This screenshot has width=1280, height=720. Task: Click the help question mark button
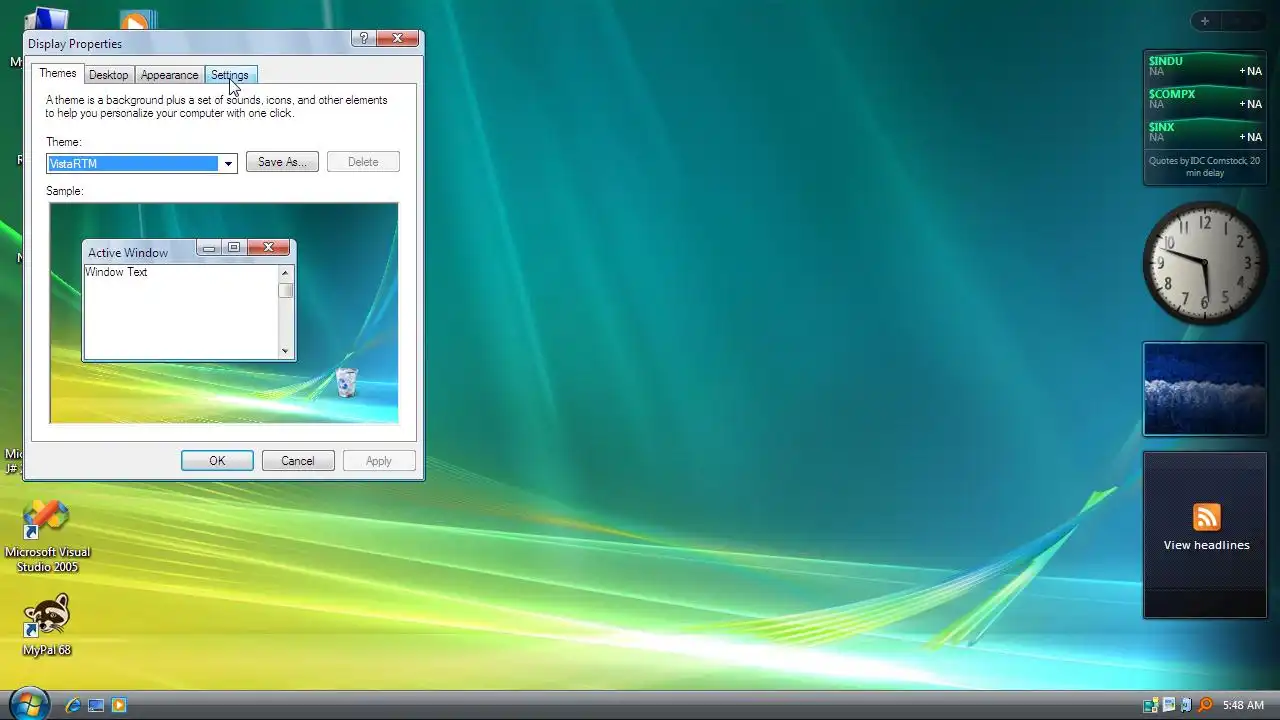click(364, 38)
